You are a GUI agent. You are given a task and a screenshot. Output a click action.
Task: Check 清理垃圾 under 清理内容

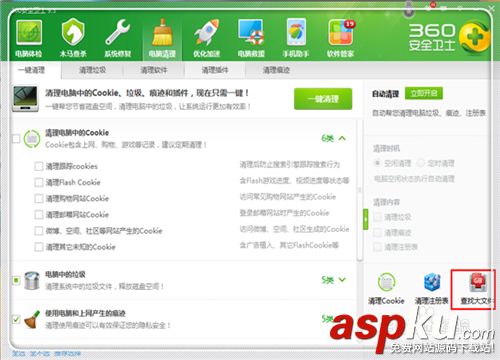pos(377,217)
